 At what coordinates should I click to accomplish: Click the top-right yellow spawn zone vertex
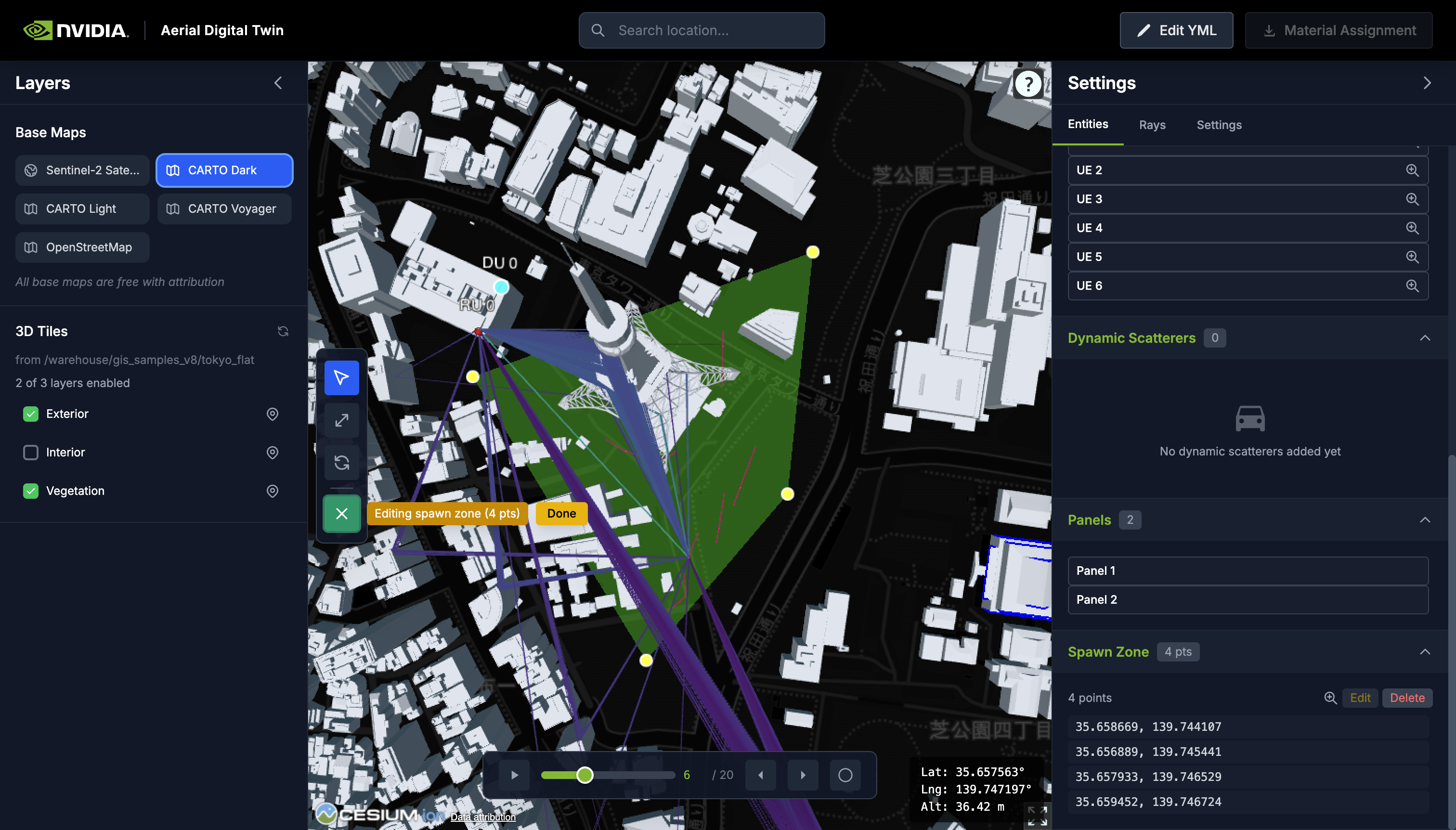813,252
